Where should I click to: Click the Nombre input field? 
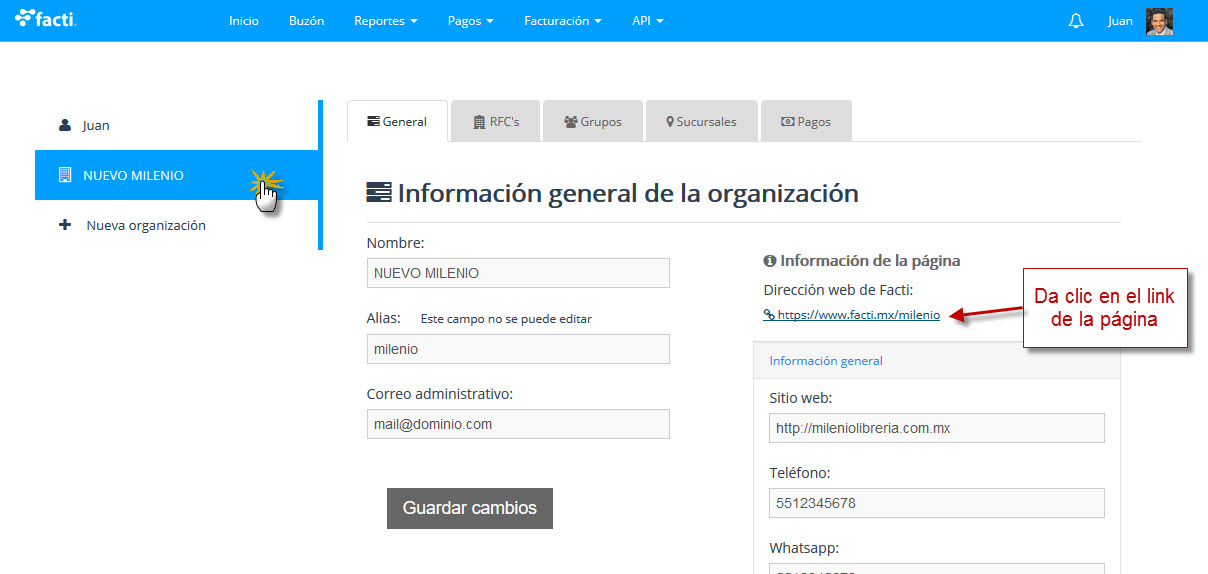tap(518, 273)
